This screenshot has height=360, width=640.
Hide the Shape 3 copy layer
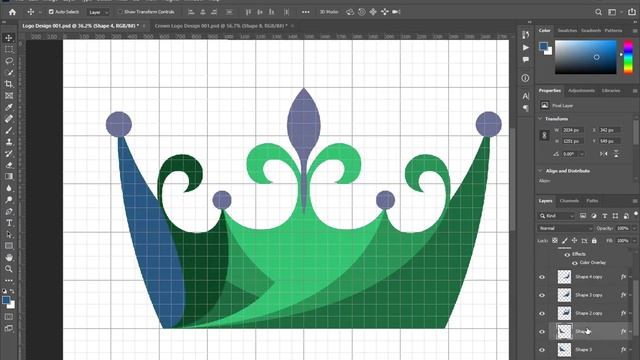tap(542, 295)
